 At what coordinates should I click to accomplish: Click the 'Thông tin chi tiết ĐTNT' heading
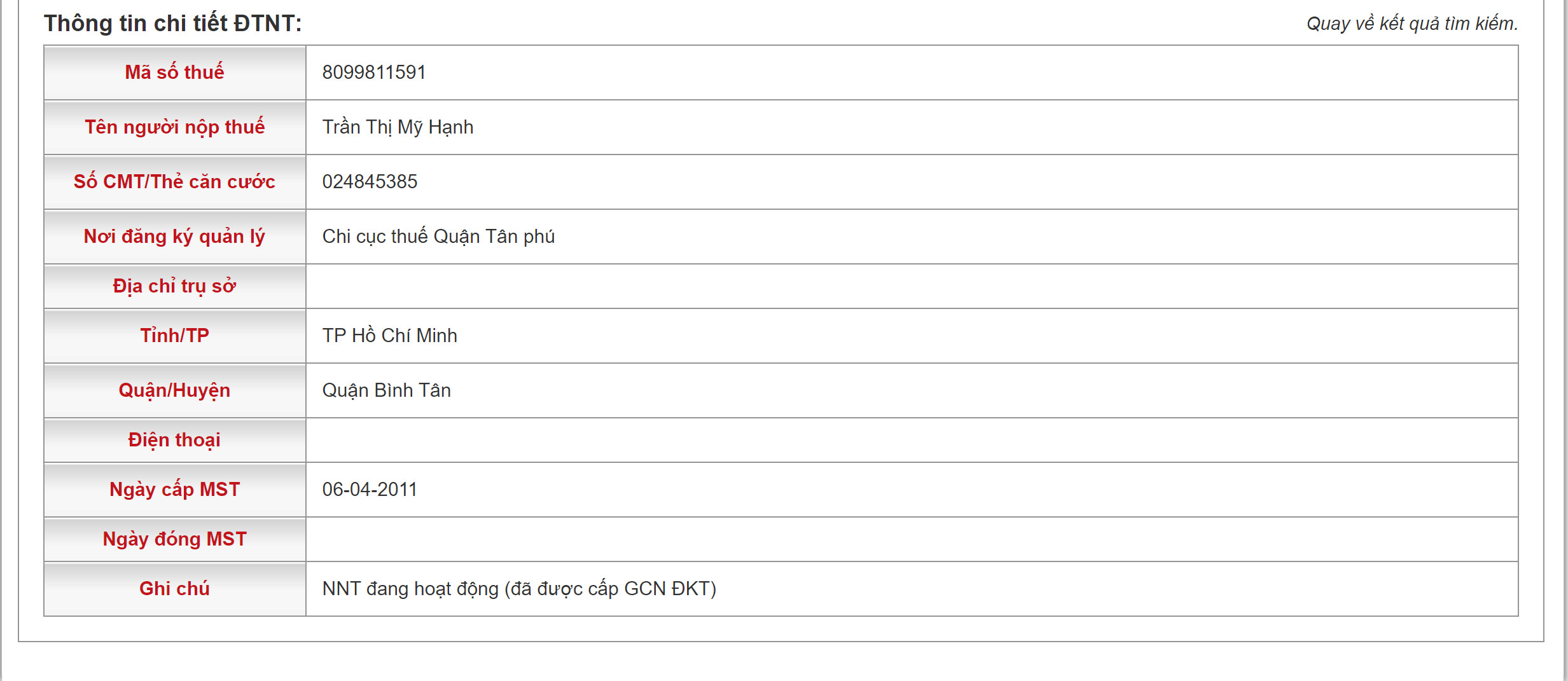coord(172,24)
